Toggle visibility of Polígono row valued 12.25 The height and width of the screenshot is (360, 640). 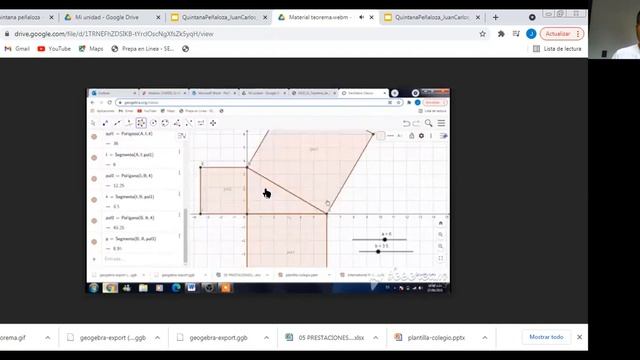94,179
